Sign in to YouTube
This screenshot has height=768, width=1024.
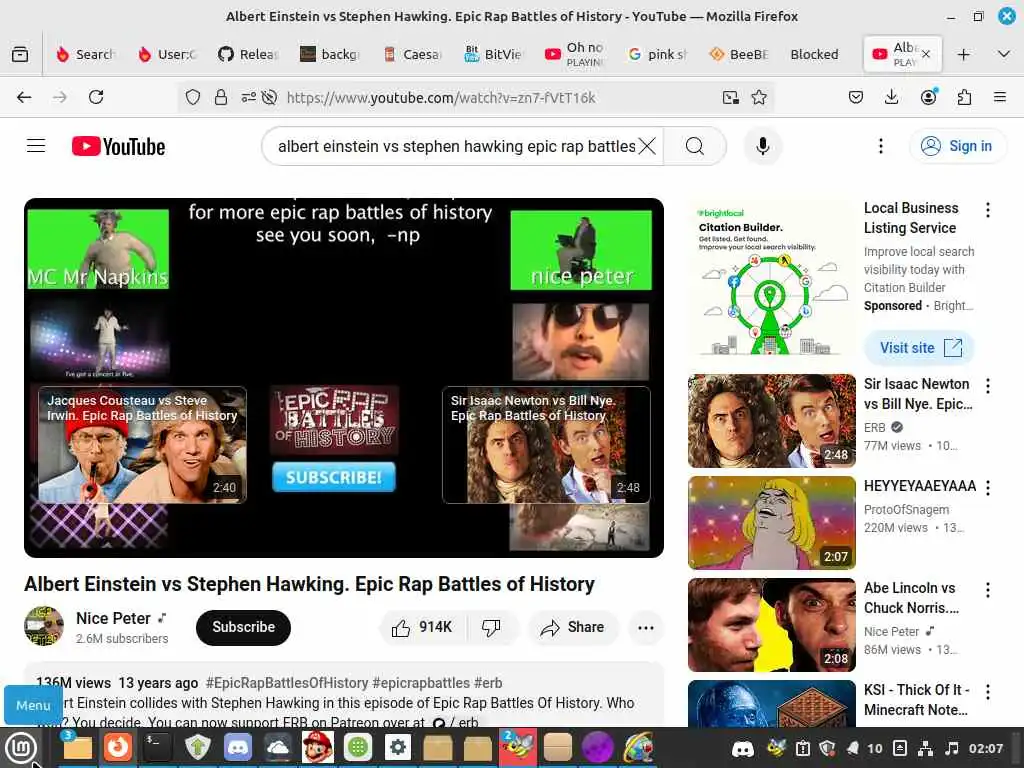(x=957, y=146)
